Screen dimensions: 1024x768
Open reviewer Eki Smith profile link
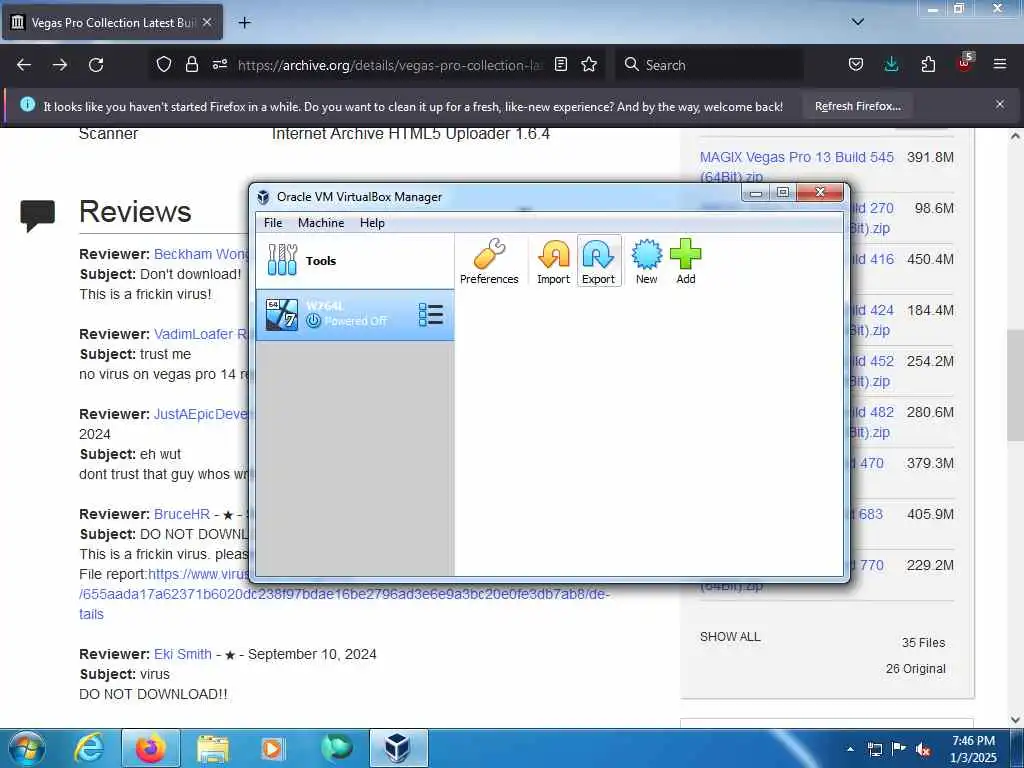pos(183,654)
